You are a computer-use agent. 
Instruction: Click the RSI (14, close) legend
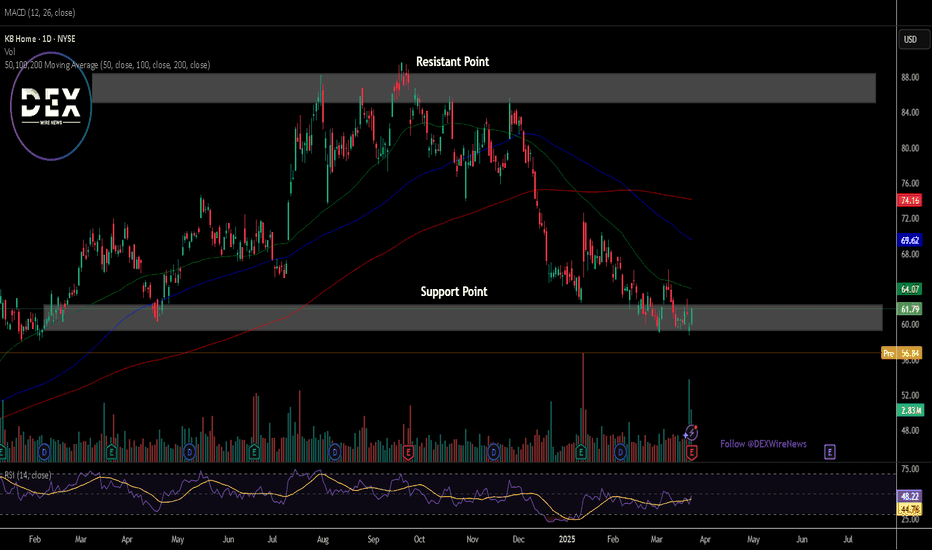point(27,475)
